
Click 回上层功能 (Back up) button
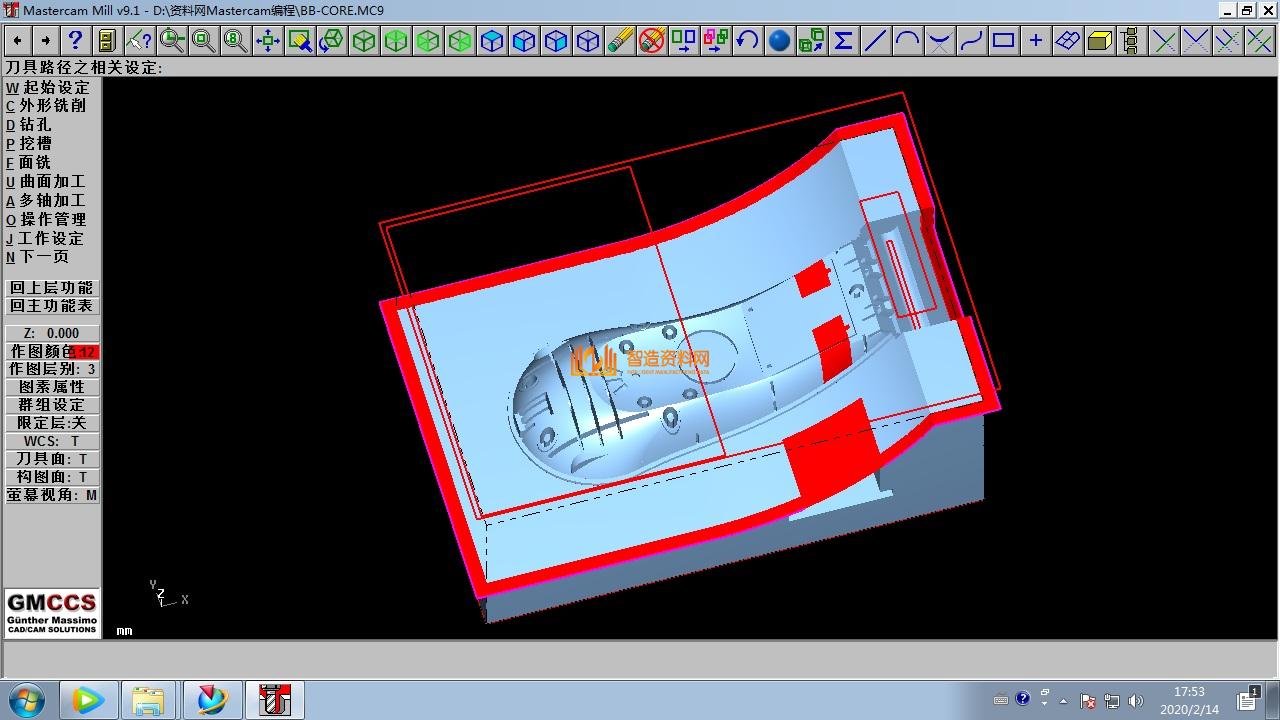pyautogui.click(x=52, y=288)
